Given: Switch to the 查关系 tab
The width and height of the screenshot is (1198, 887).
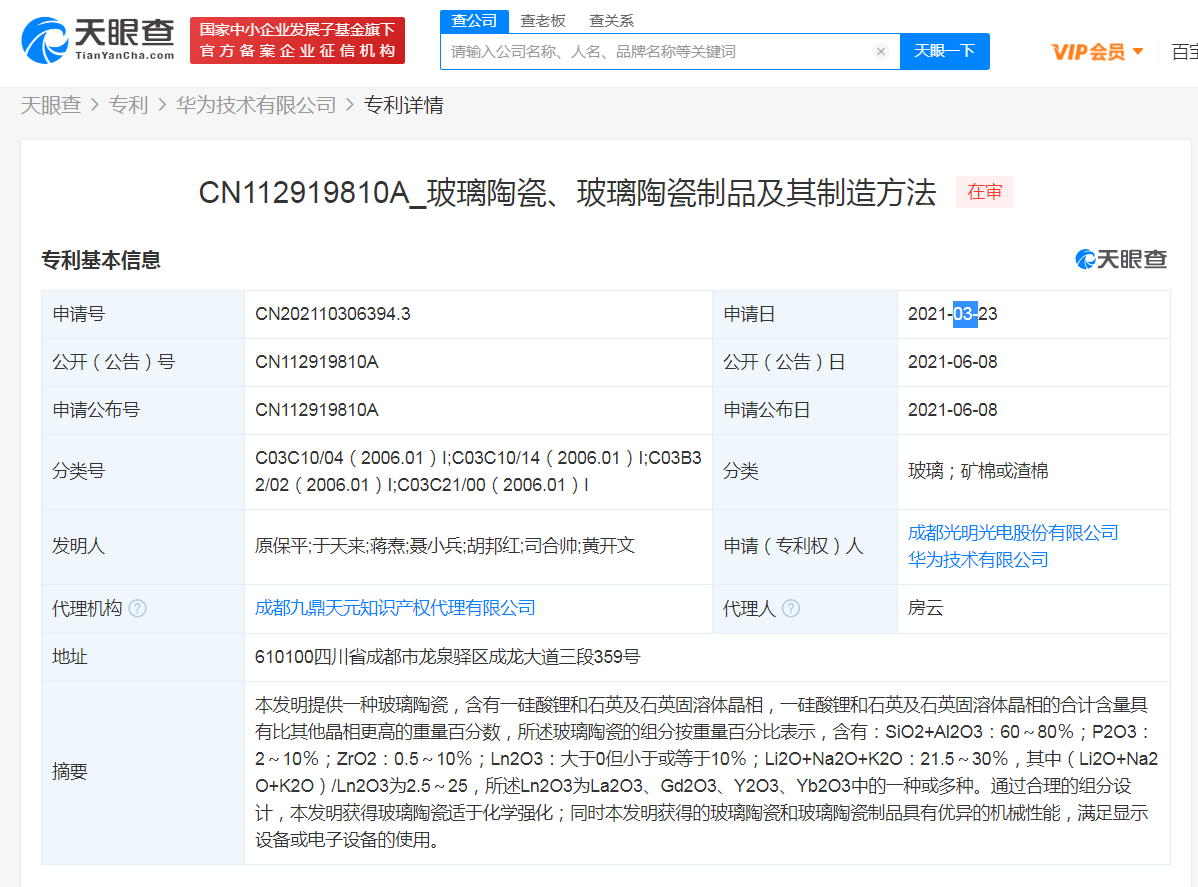Looking at the screenshot, I should (x=611, y=20).
